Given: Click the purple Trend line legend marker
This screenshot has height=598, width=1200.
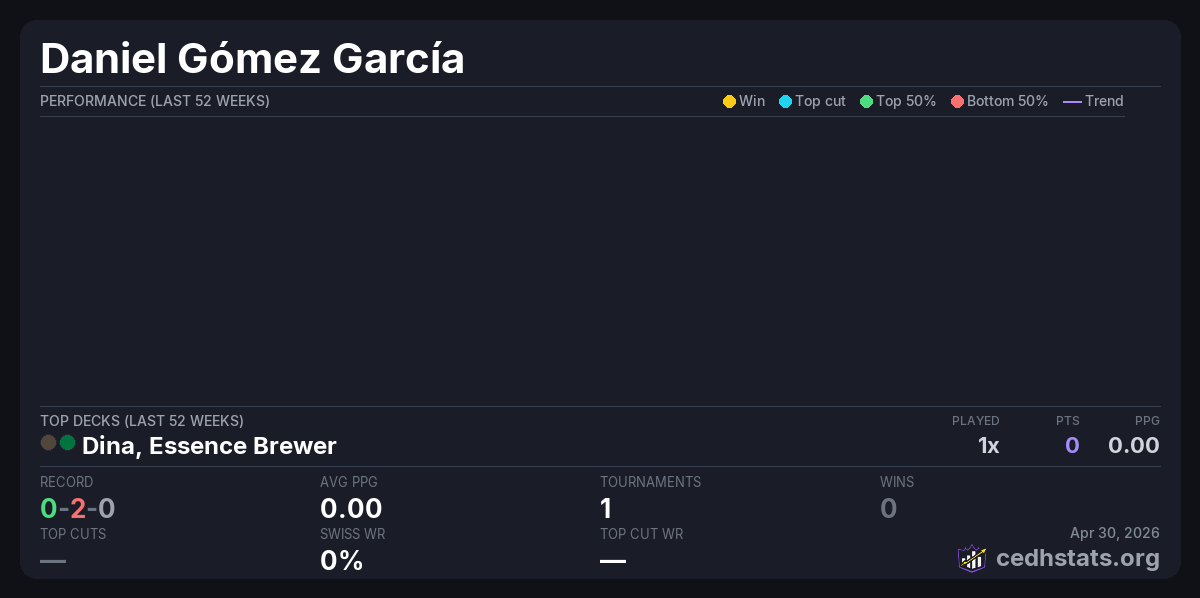Looking at the screenshot, I should coord(1072,101).
